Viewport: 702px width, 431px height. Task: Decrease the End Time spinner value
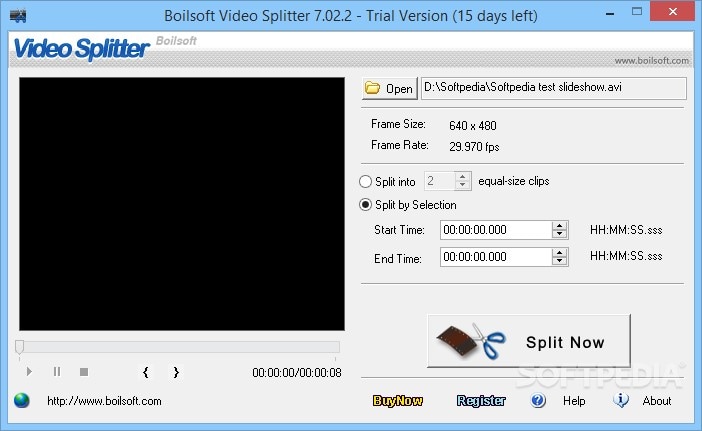pyautogui.click(x=559, y=263)
